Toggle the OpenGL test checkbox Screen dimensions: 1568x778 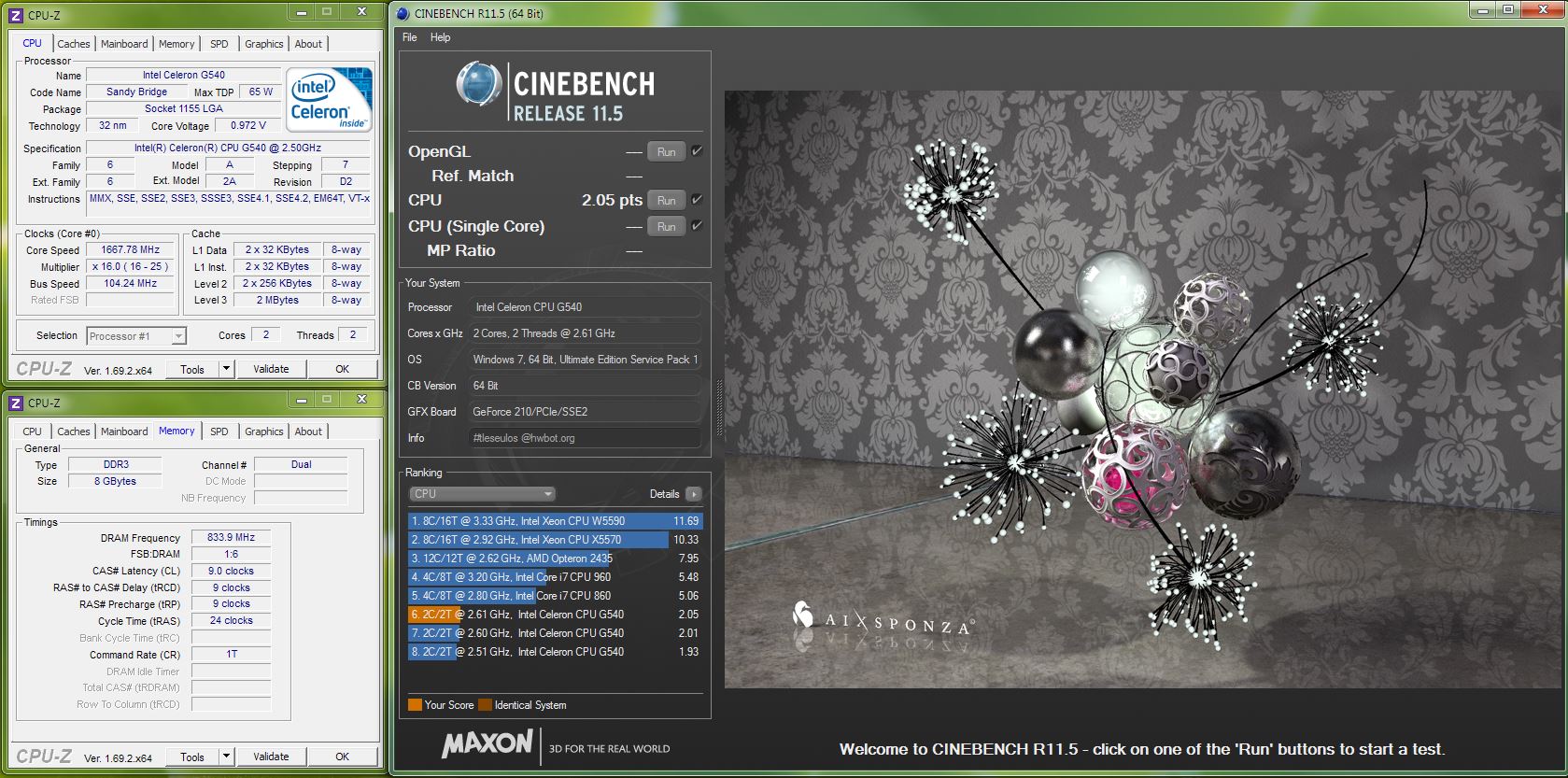pyautogui.click(x=696, y=151)
